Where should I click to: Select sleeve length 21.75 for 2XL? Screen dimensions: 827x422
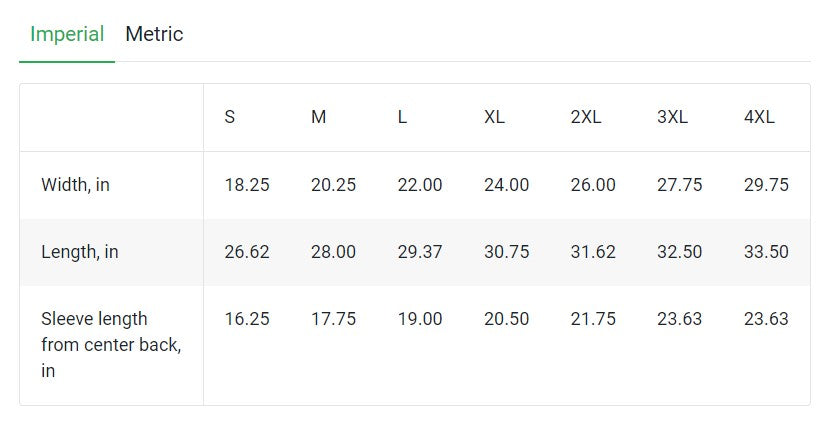pyautogui.click(x=593, y=319)
